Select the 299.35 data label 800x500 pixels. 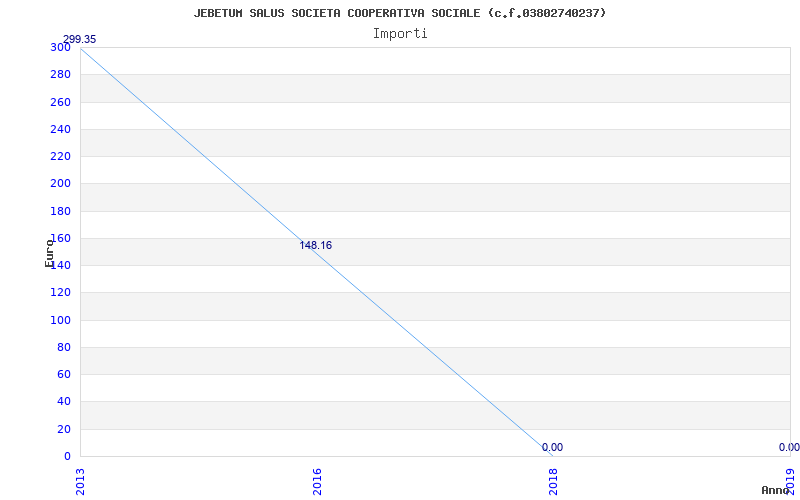[79, 40]
